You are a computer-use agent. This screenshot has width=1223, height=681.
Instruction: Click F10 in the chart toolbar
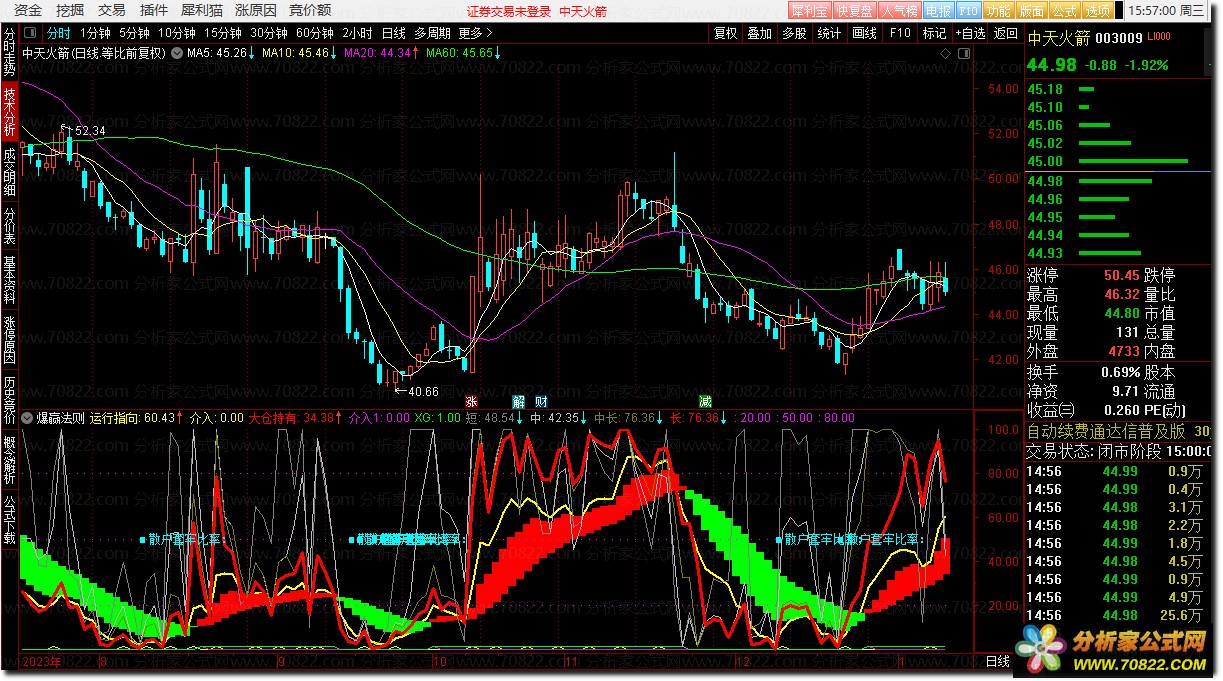coord(900,33)
